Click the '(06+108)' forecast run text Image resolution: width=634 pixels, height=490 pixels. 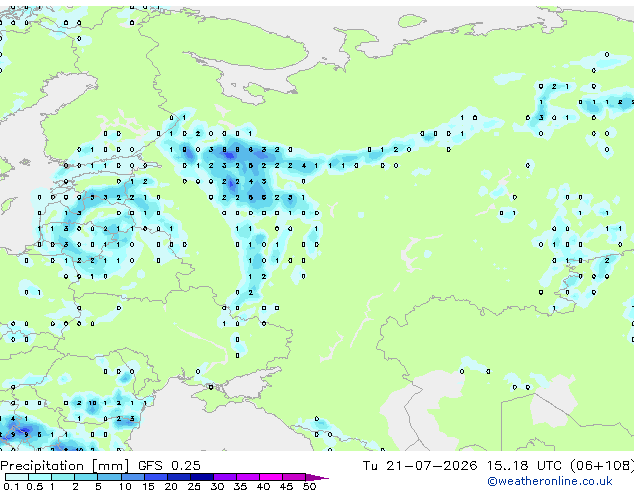602,465
